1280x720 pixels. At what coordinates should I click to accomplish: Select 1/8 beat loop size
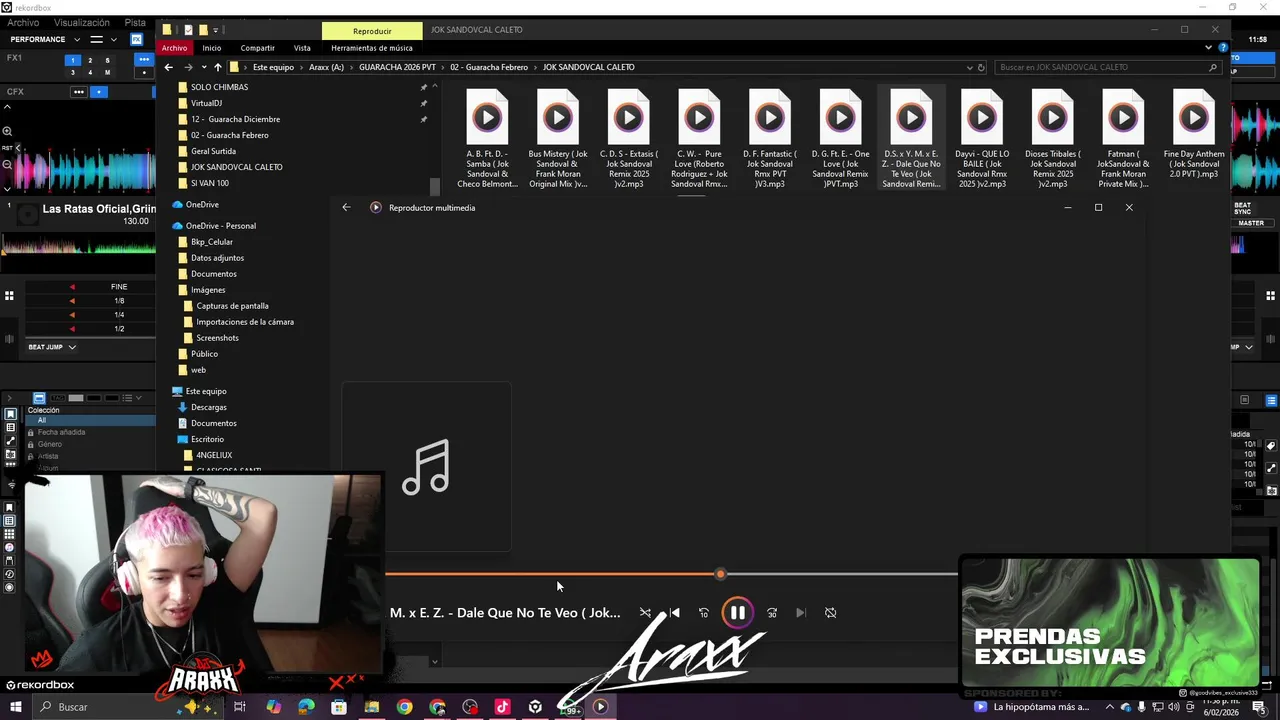(x=119, y=301)
